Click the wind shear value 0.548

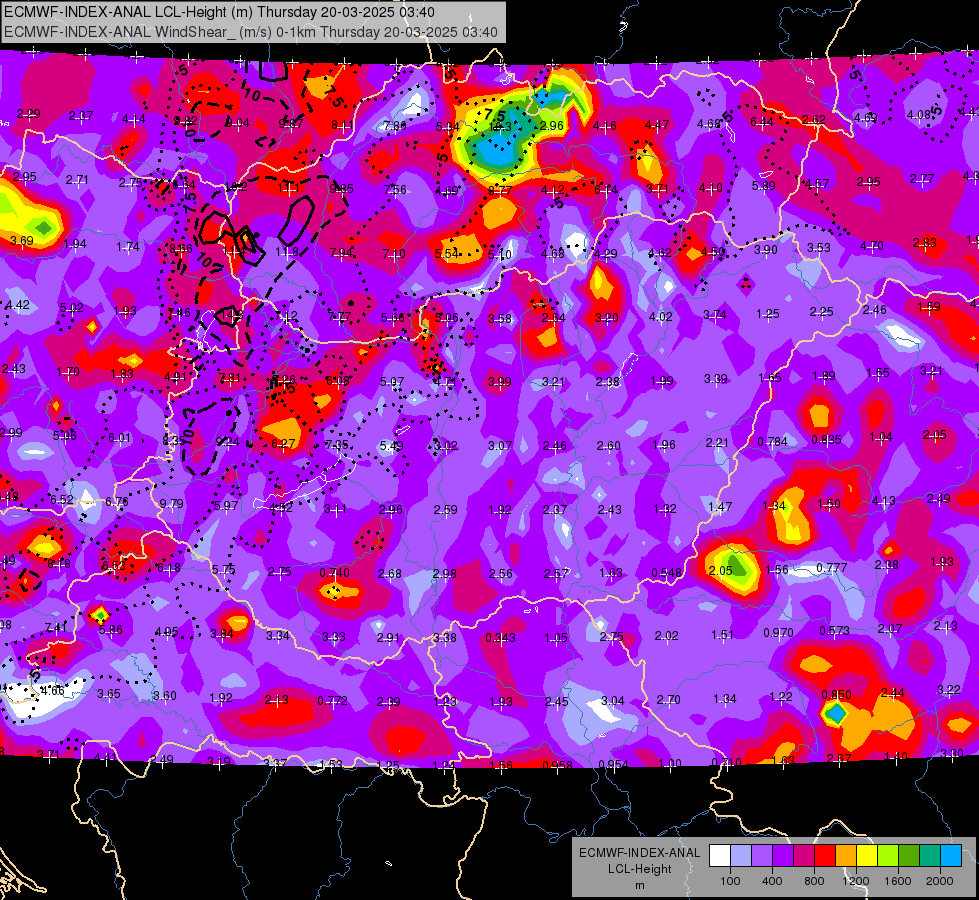(666, 573)
